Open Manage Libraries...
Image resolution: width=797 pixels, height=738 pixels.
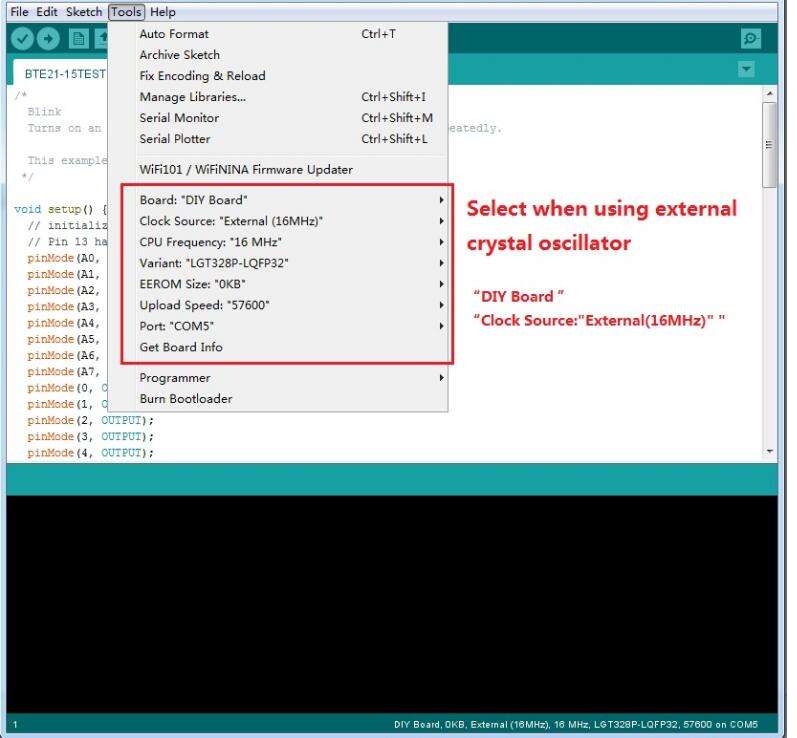(279, 97)
